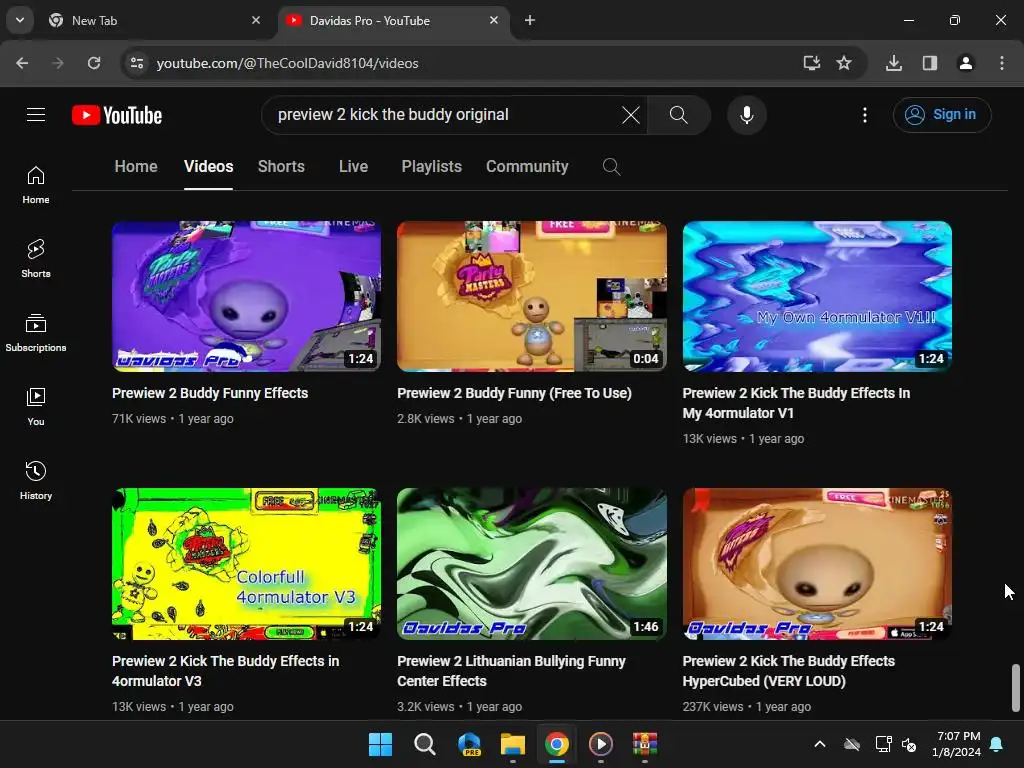Open Prewiew 2 Buddy Funny Effects title link

pyautogui.click(x=210, y=393)
